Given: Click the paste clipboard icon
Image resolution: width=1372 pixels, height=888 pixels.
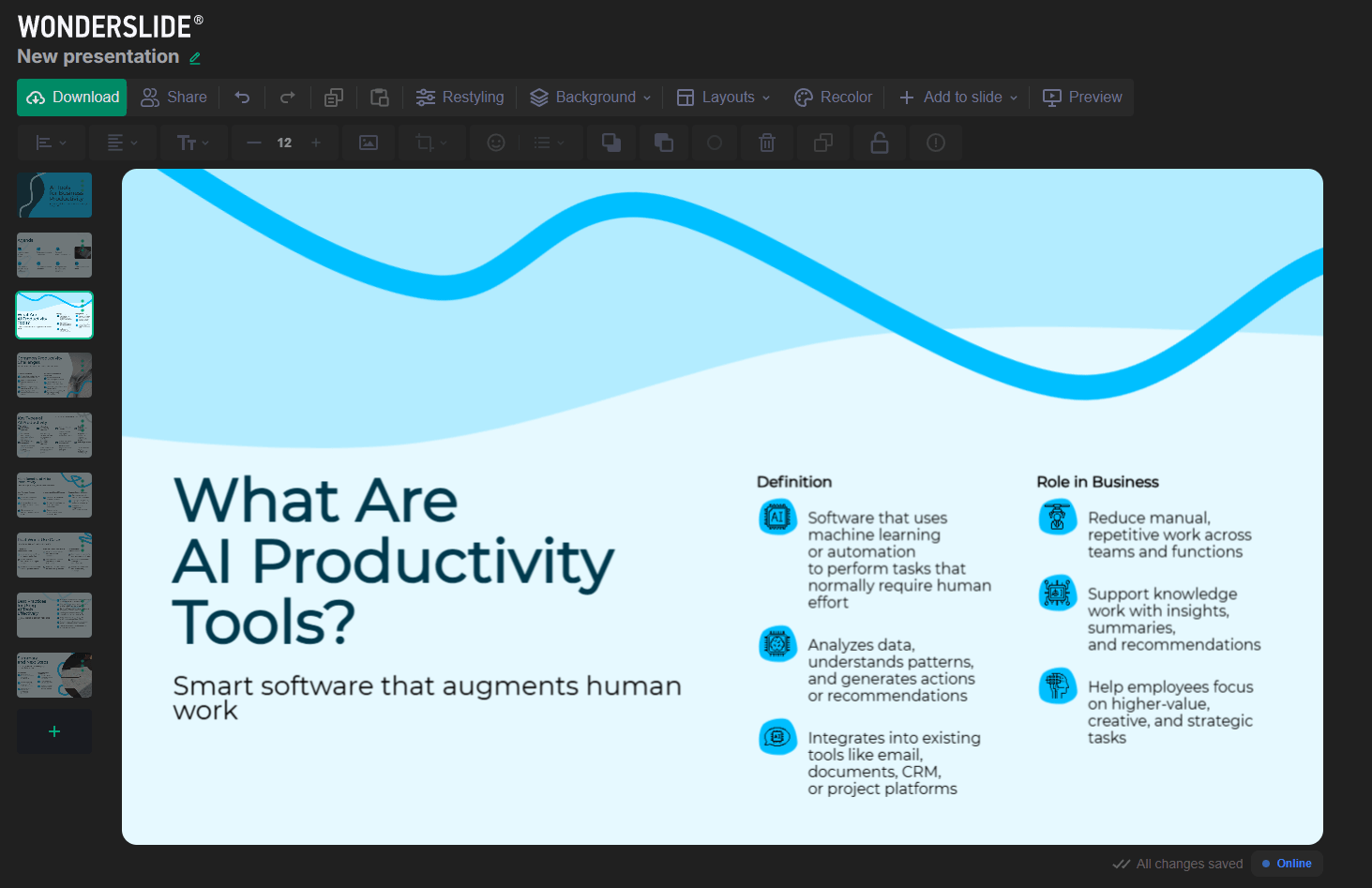Looking at the screenshot, I should [380, 98].
